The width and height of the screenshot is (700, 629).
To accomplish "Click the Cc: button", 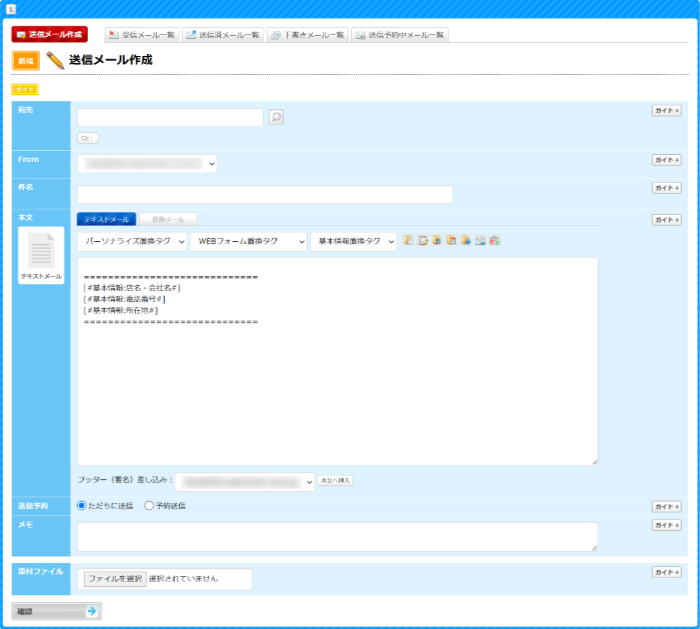I will click(88, 138).
